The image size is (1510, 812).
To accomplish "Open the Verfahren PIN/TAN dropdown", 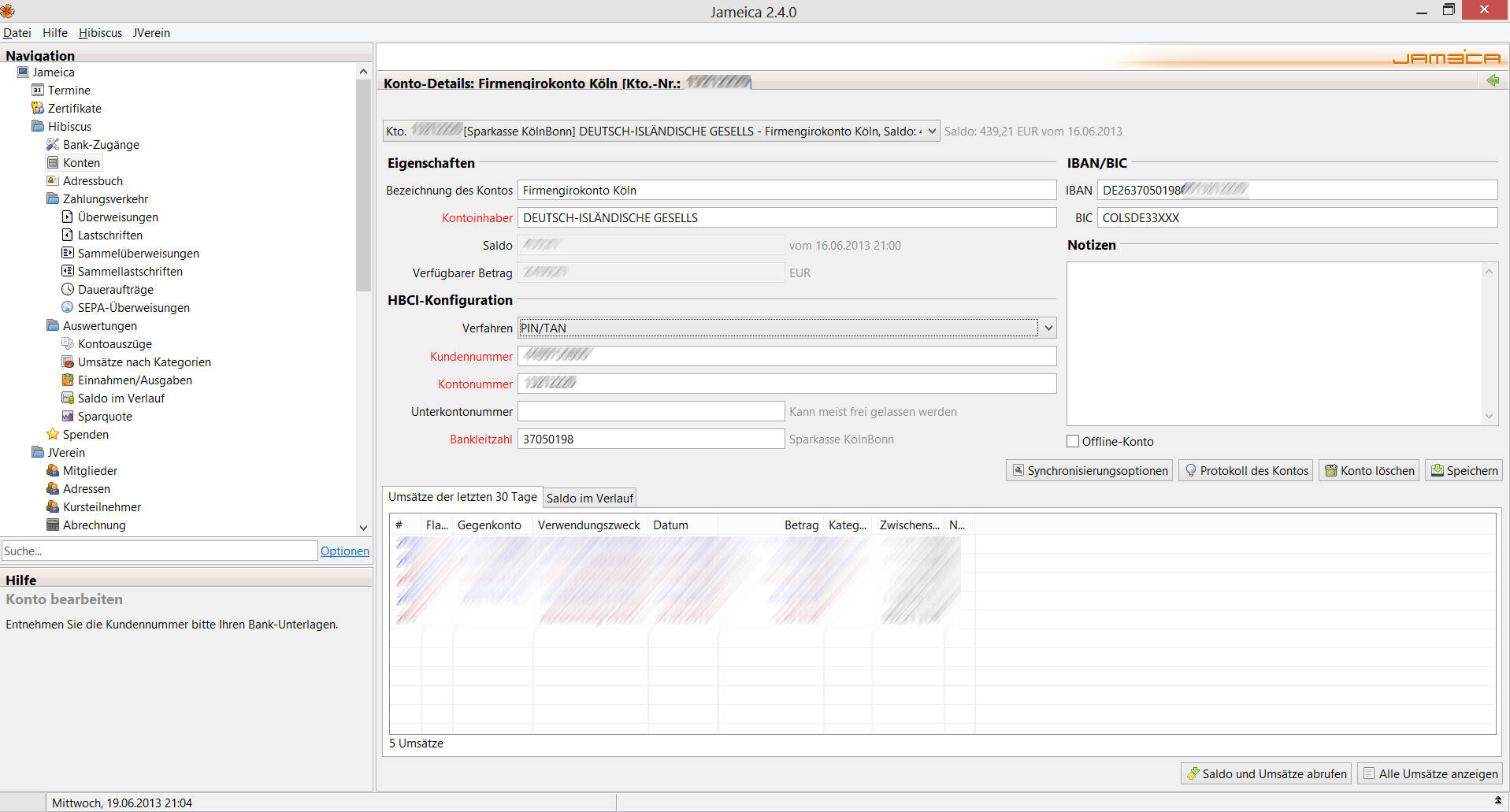I will coord(787,328).
